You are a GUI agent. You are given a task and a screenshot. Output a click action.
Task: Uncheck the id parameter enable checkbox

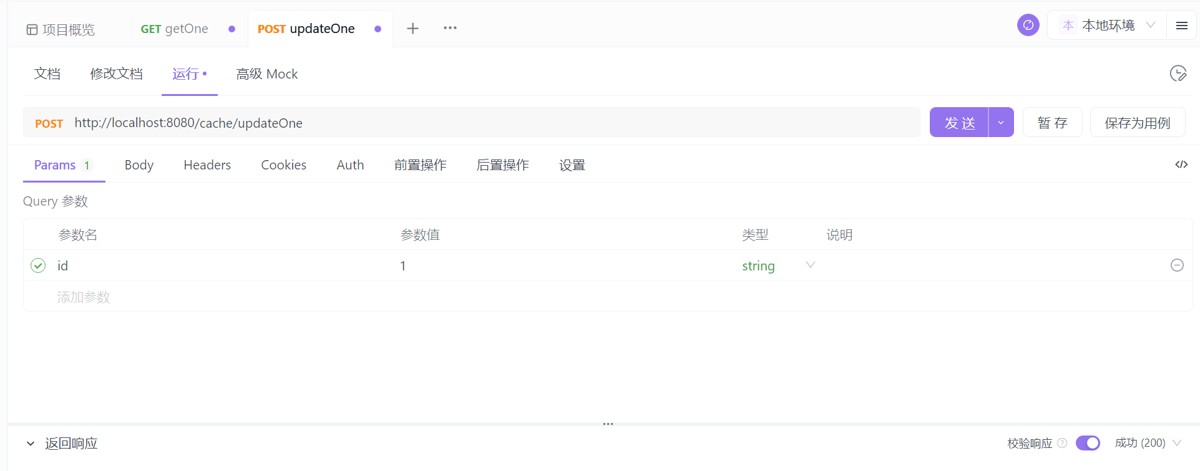[38, 266]
